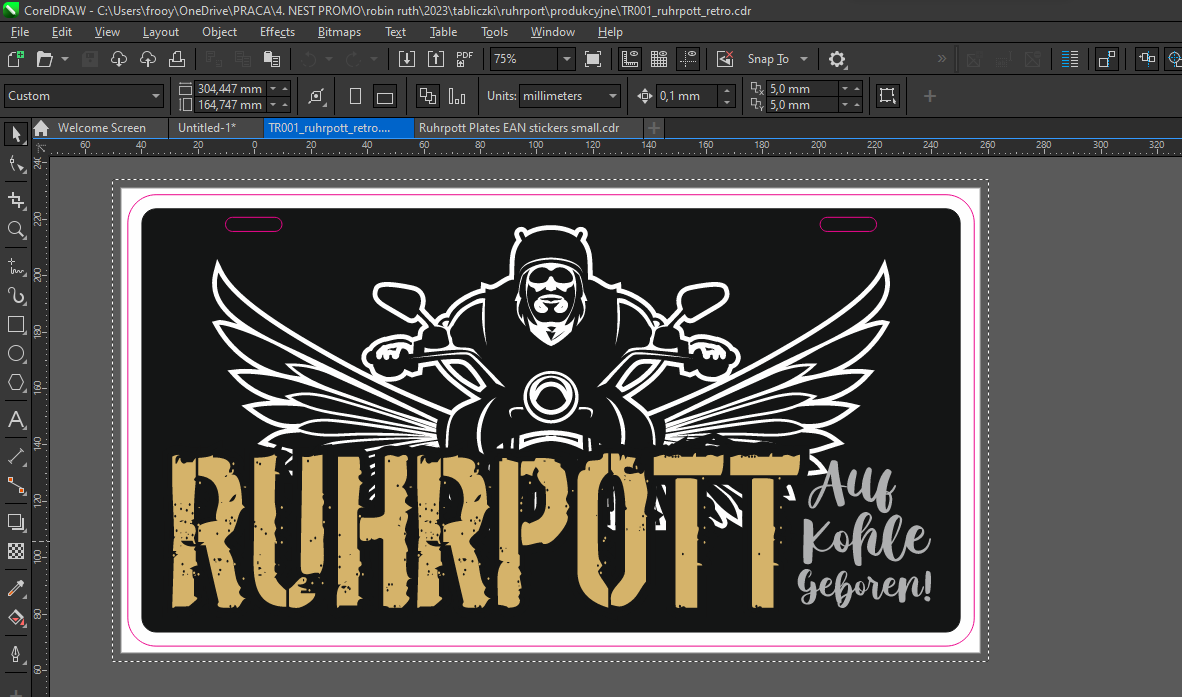Expand the Units millimeters dropdown
This screenshot has height=697, width=1182.
pos(612,96)
